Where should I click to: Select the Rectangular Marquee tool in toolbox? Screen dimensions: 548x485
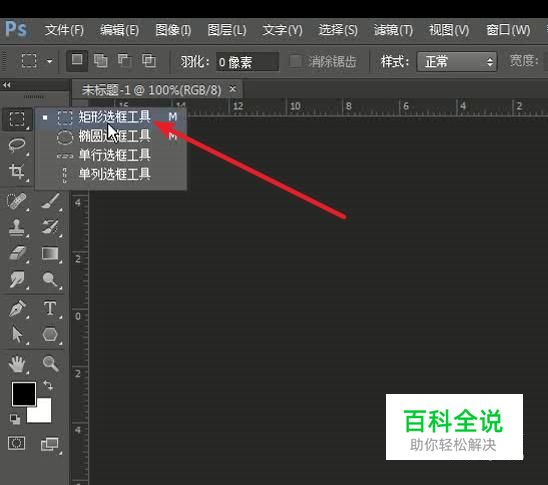[17, 119]
